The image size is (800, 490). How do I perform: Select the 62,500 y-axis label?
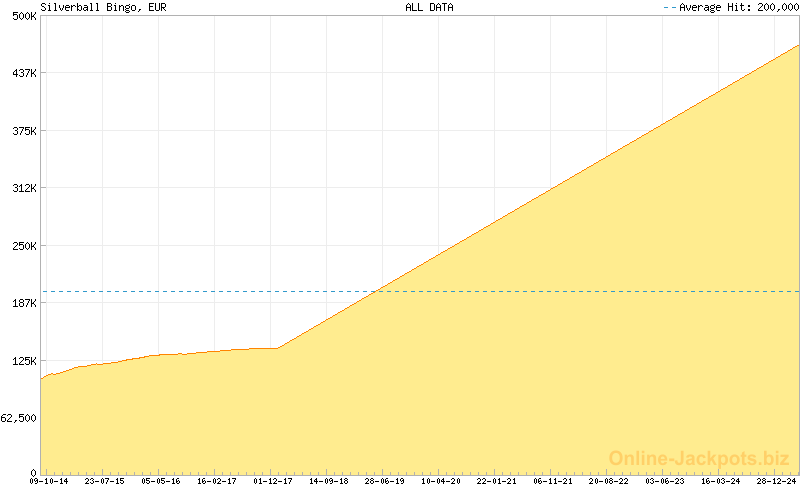[x=19, y=418]
